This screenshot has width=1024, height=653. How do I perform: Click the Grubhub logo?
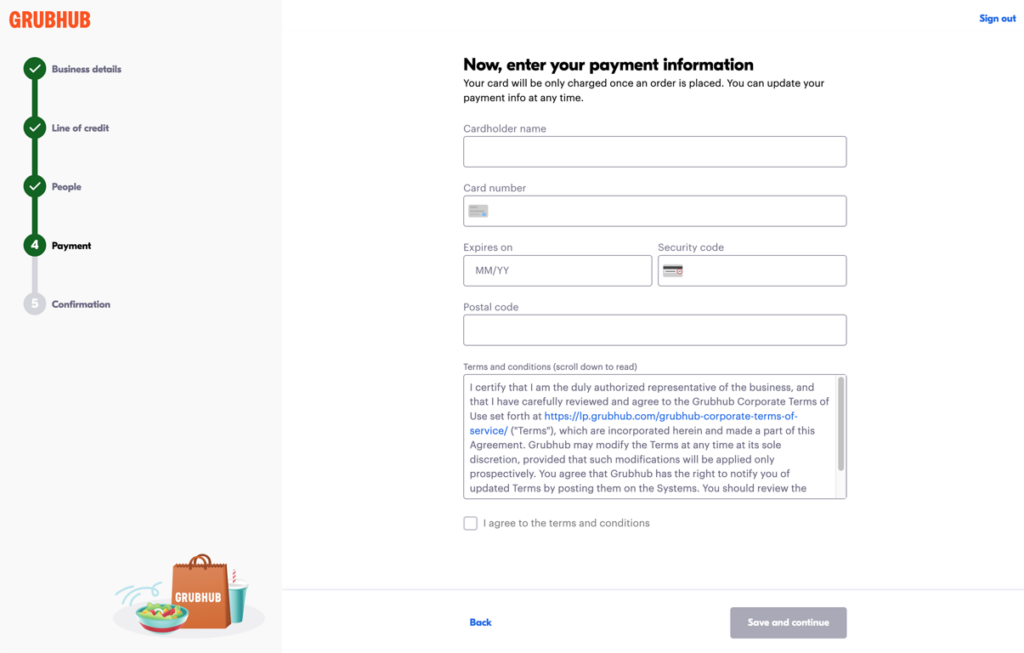[x=50, y=19]
